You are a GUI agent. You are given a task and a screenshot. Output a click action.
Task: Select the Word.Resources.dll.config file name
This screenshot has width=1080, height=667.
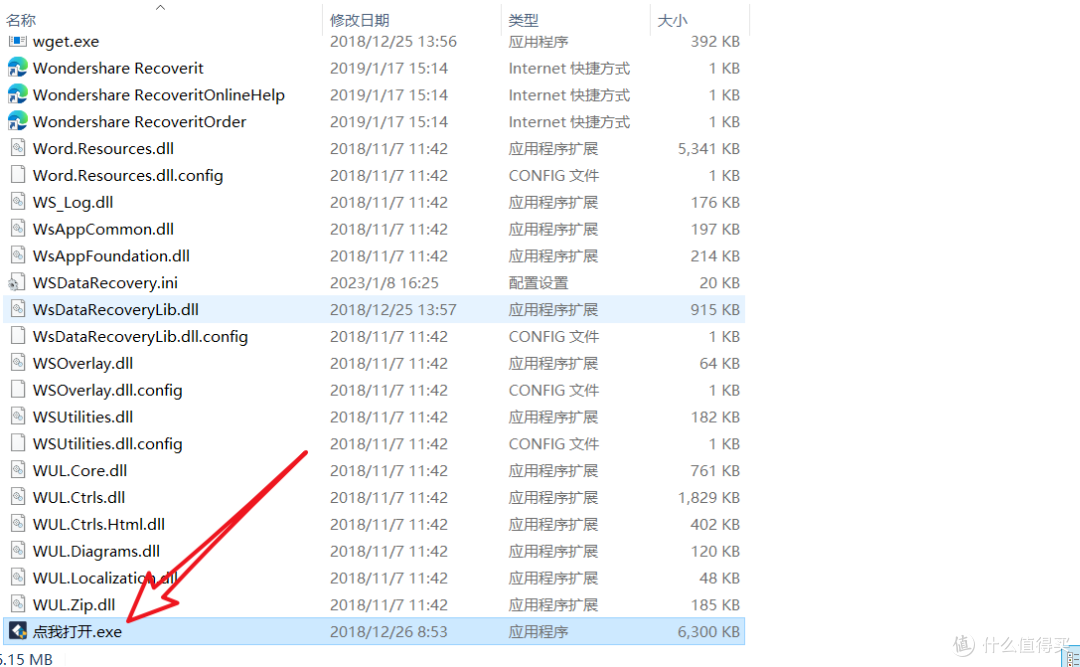pyautogui.click(x=128, y=176)
